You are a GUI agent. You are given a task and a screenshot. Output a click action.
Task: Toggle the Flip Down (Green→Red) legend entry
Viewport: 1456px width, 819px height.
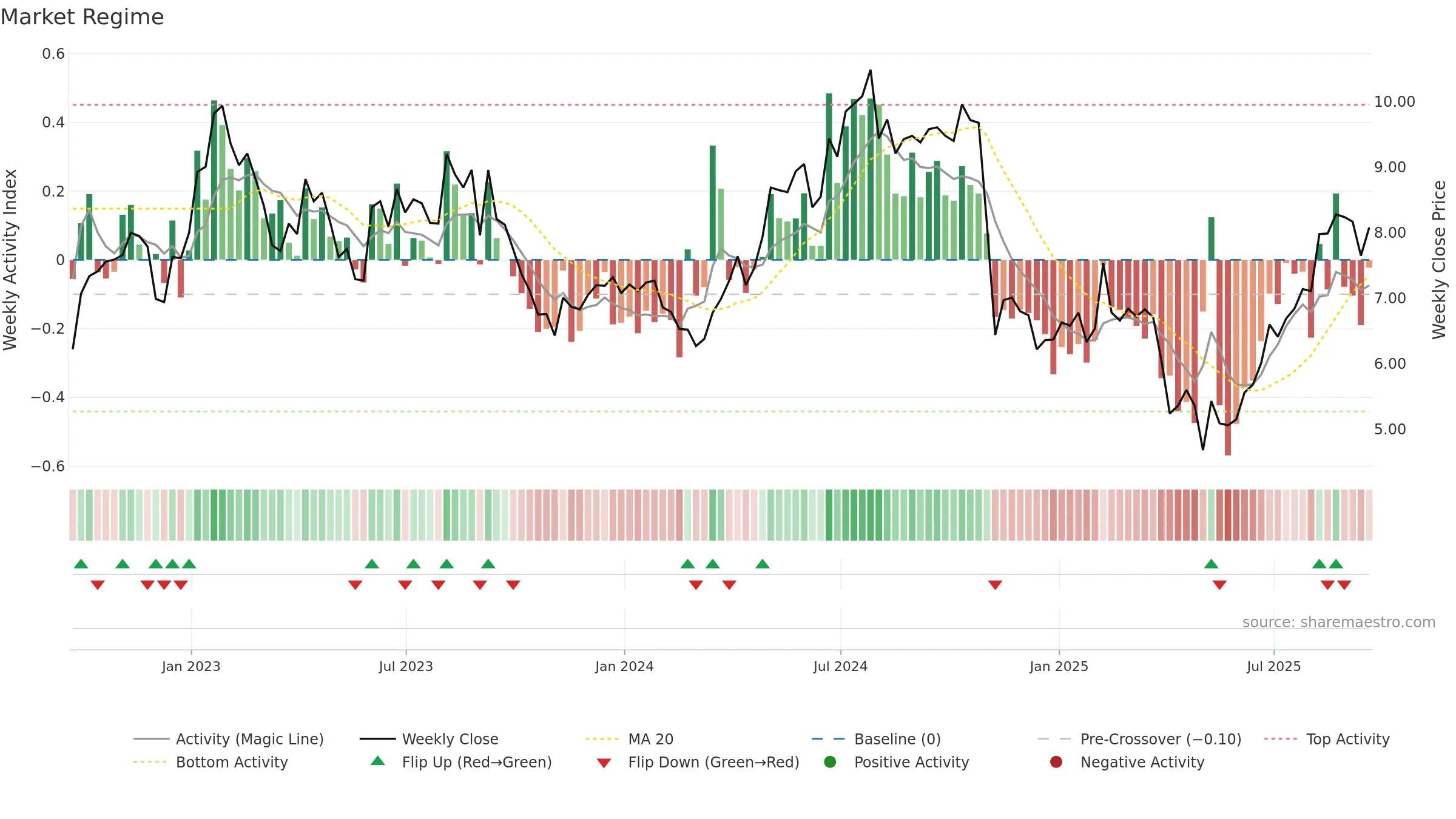click(x=698, y=762)
